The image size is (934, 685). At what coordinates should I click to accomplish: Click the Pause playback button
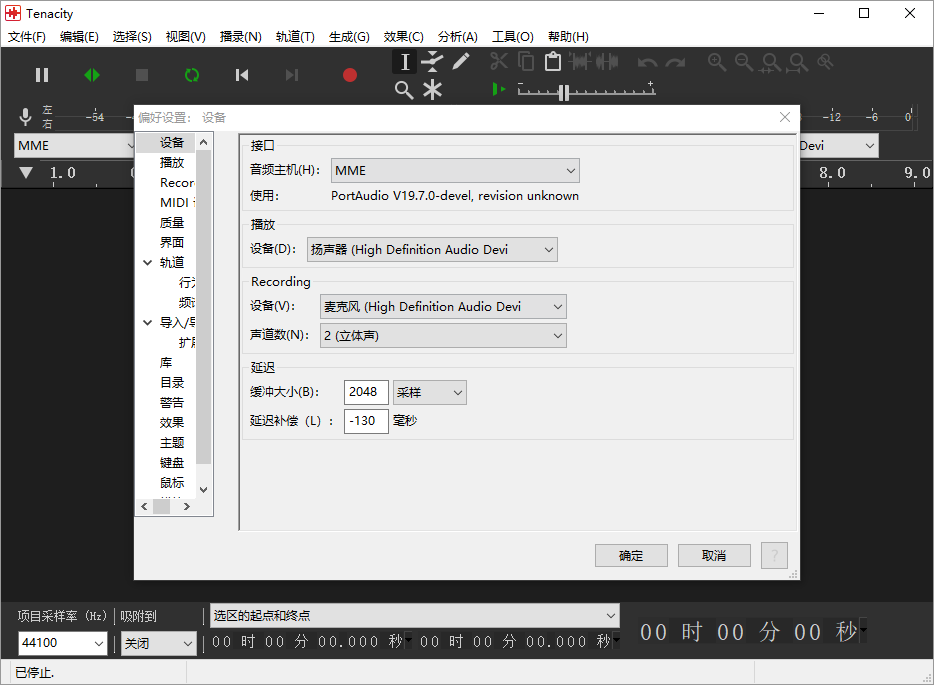click(42, 75)
